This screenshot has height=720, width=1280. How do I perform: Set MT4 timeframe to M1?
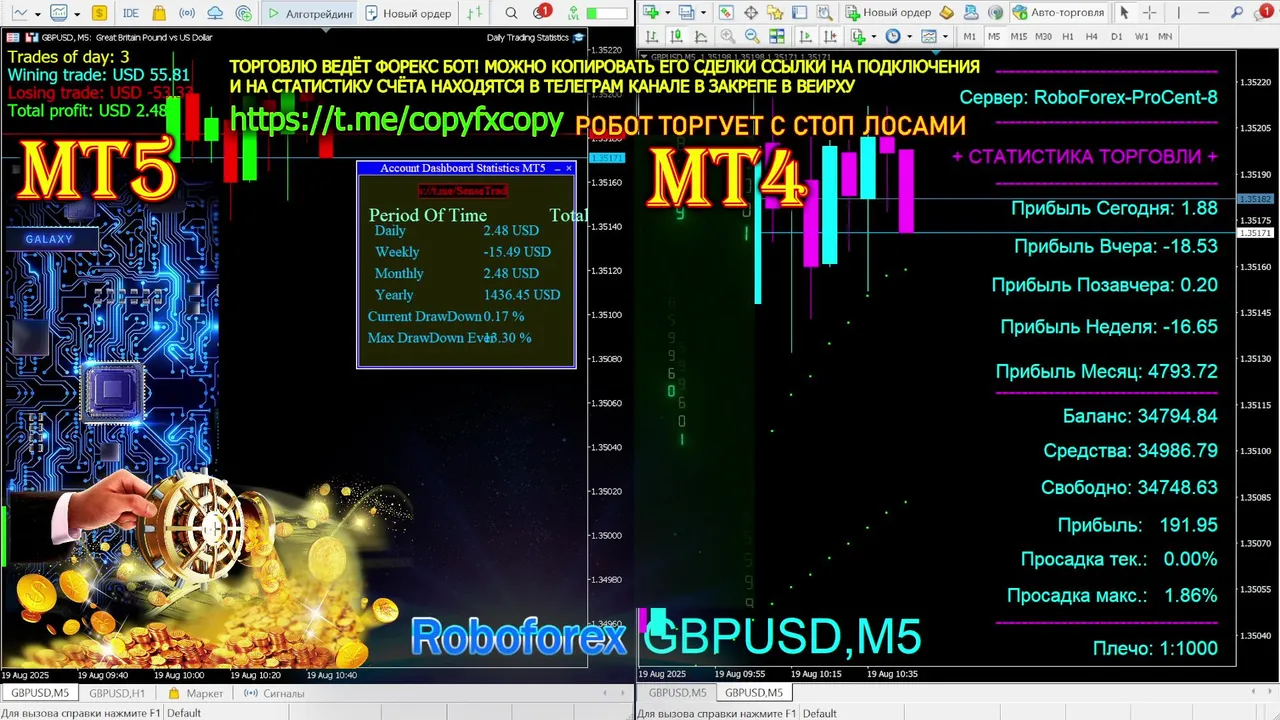tap(969, 36)
